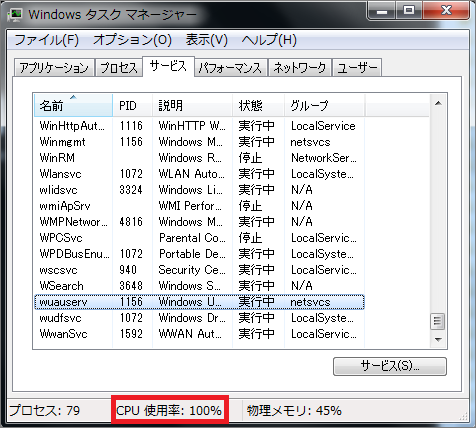Click PID 3648 cell

point(131,286)
